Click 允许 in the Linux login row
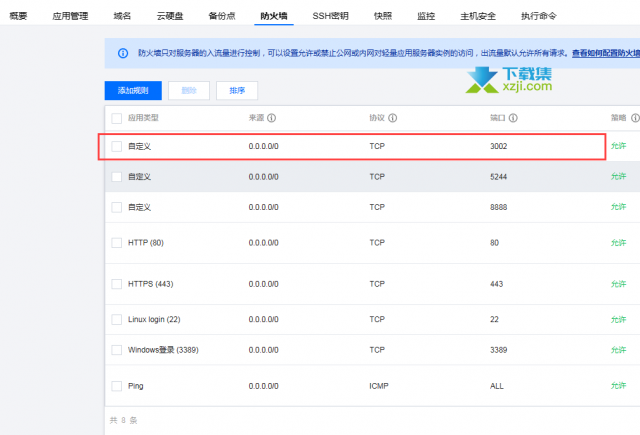The height and width of the screenshot is (435, 640). tap(618, 320)
